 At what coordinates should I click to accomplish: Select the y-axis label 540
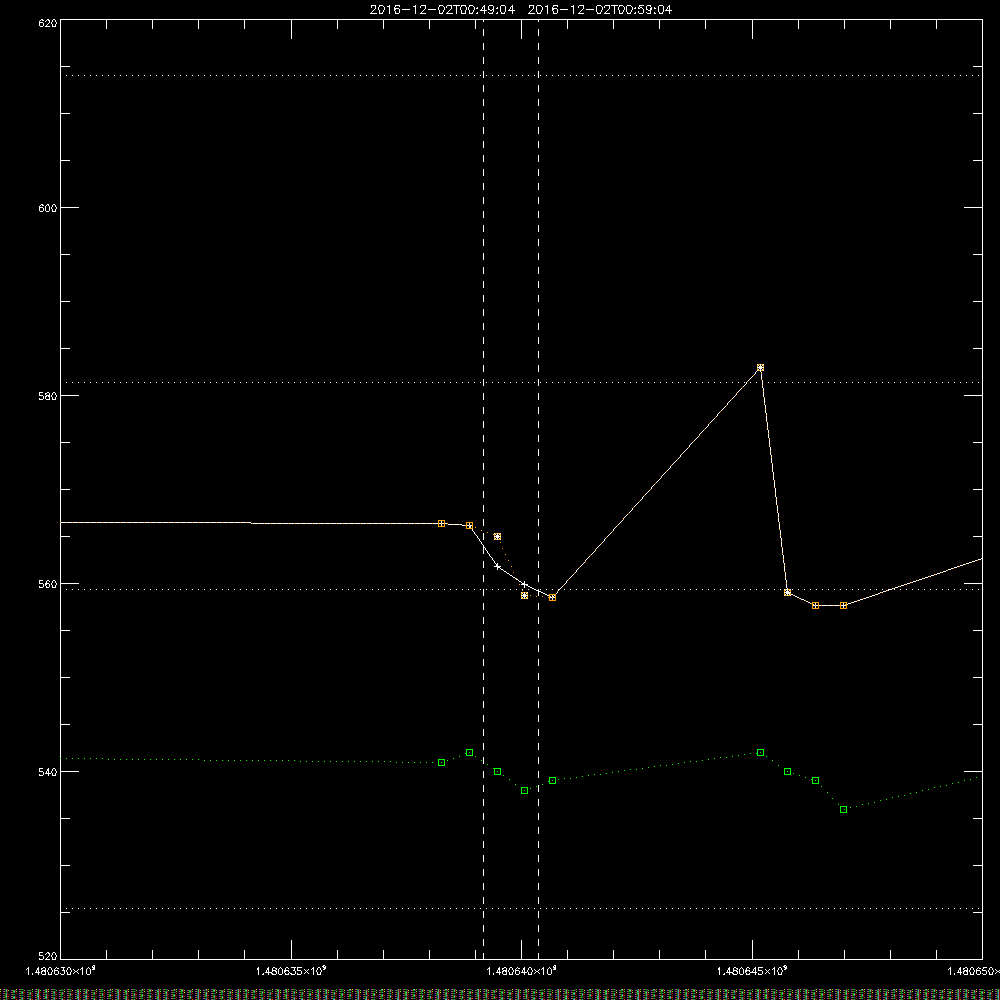[48, 772]
